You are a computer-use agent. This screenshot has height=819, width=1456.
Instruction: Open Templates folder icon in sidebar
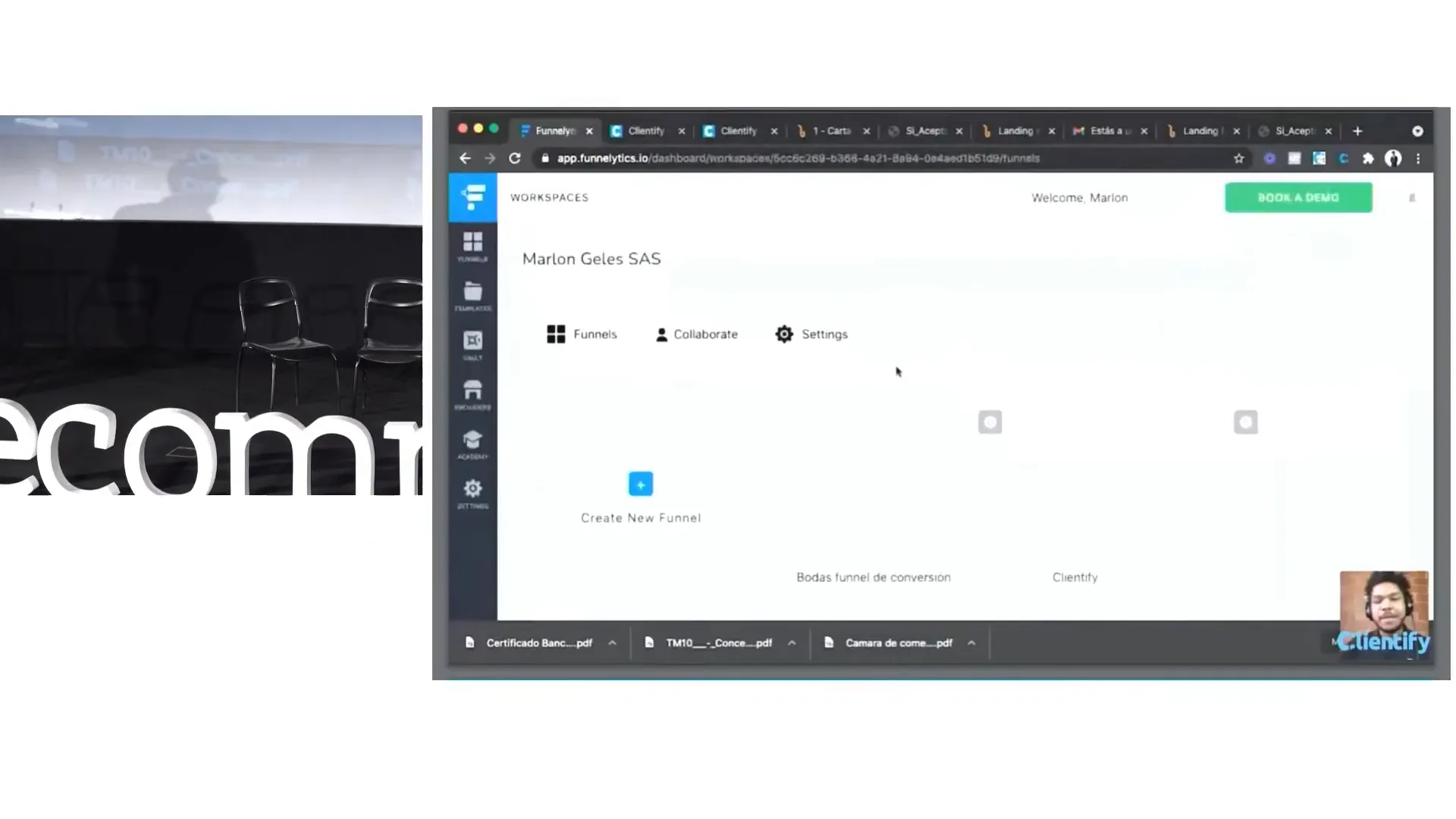(472, 293)
